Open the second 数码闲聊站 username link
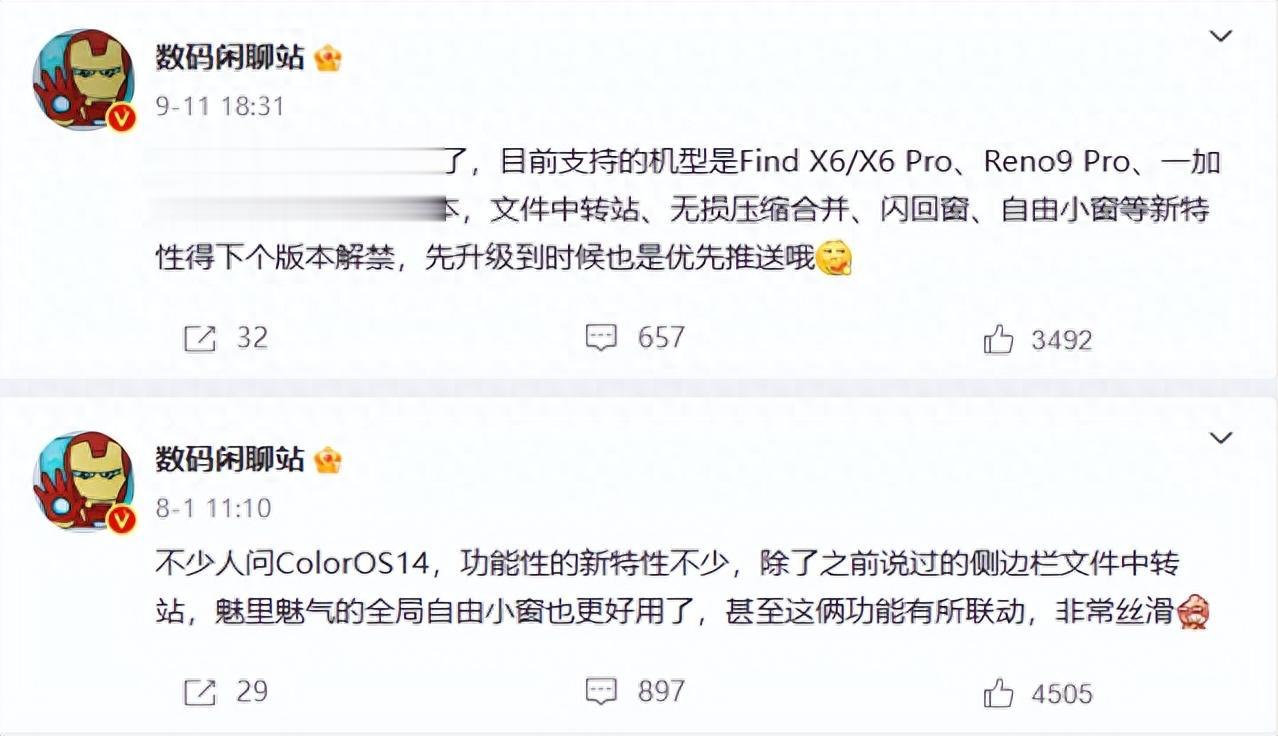This screenshot has width=1278, height=736. (x=230, y=460)
